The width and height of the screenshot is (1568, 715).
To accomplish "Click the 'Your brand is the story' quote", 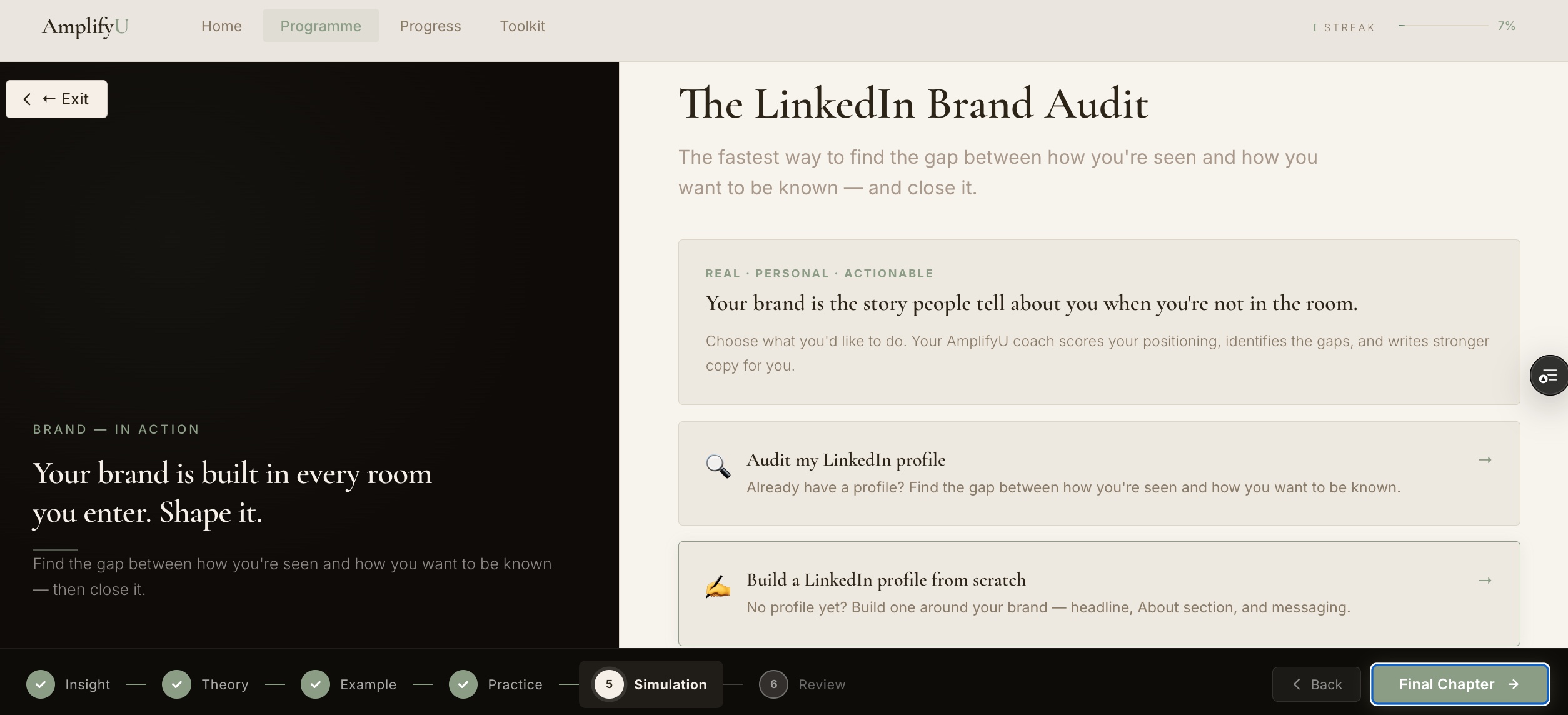I will click(x=1032, y=303).
